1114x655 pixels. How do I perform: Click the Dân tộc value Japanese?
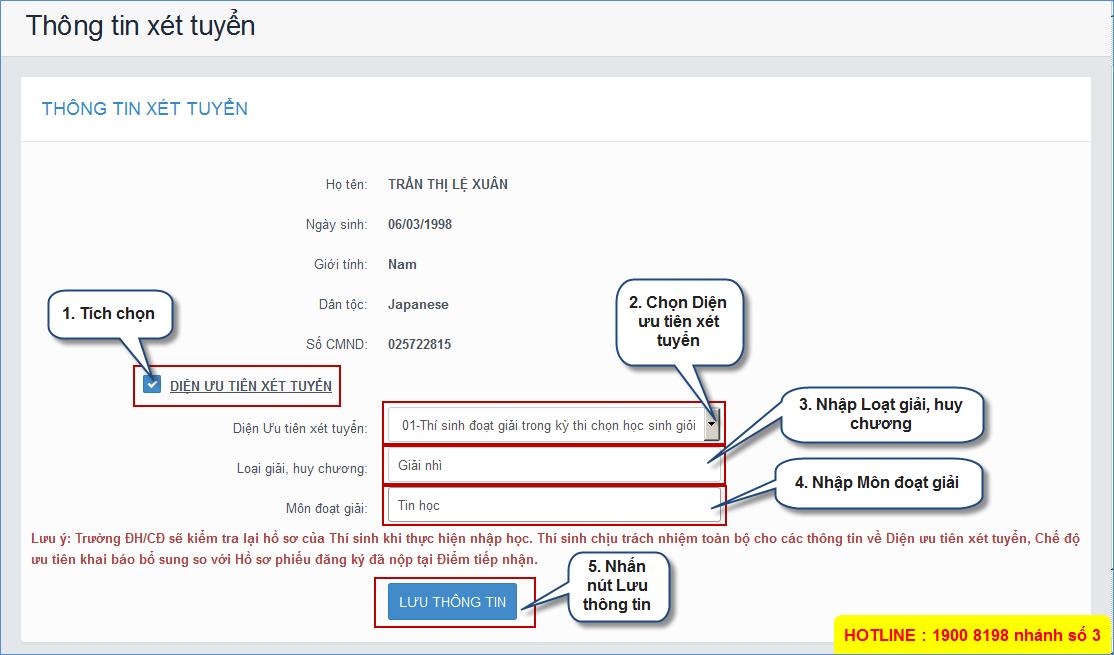418,304
